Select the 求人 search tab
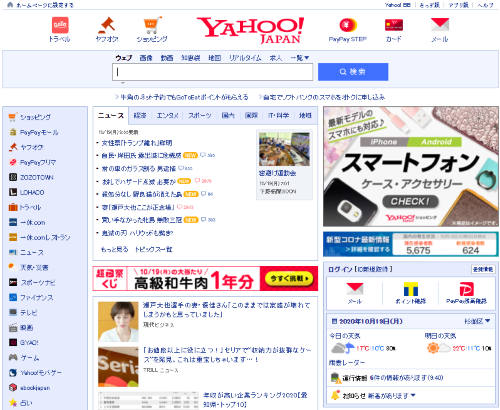Image resolution: width=500 pixels, height=410 pixels. click(276, 58)
